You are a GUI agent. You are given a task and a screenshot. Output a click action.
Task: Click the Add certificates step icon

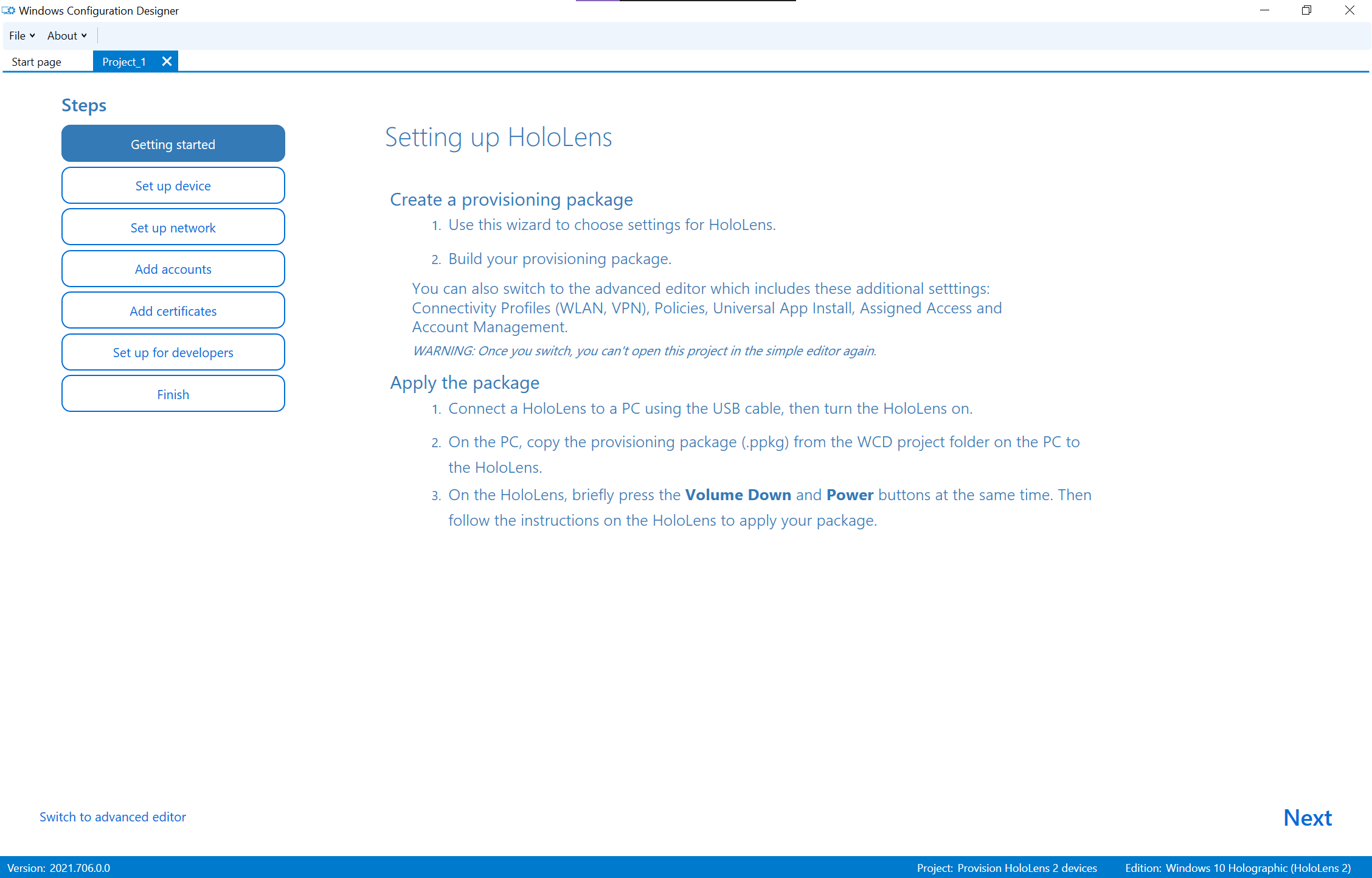point(173,310)
